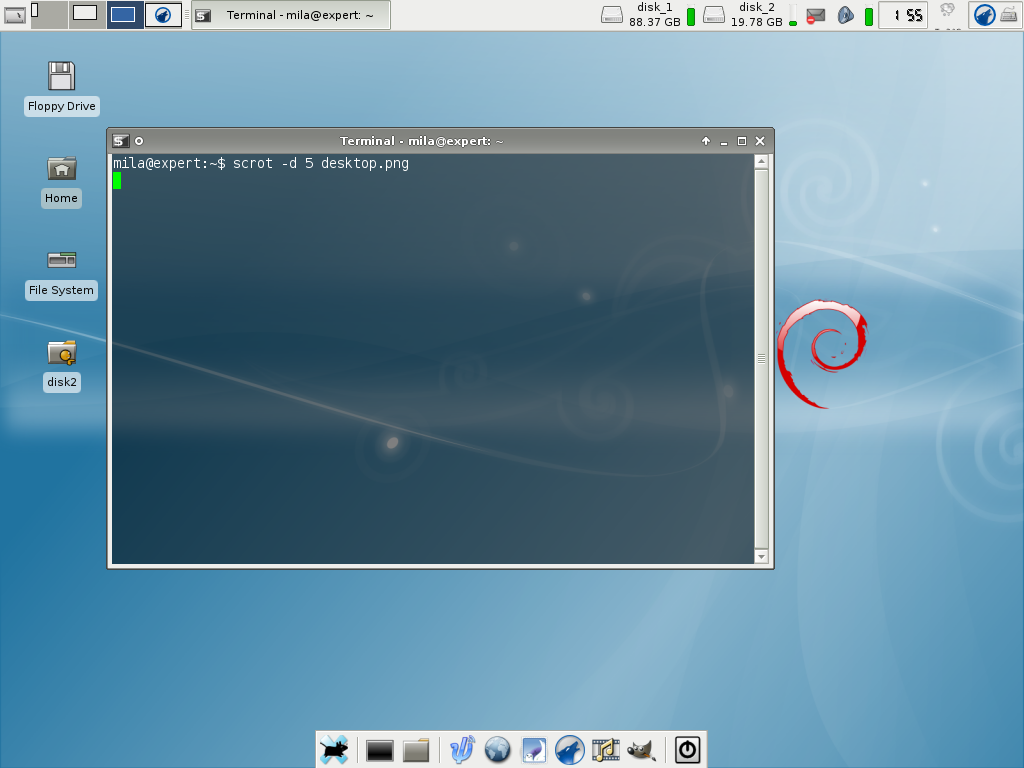This screenshot has width=1024, height=768.
Task: Launch the terminal emulator from the dock
Action: [x=379, y=751]
